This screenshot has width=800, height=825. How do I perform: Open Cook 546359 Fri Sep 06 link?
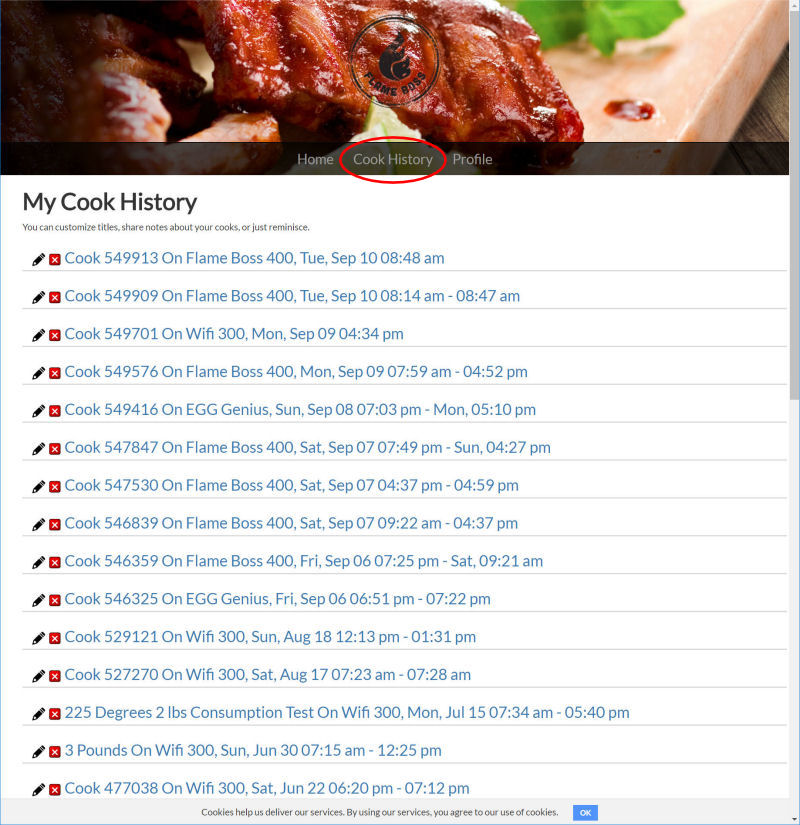pos(304,561)
